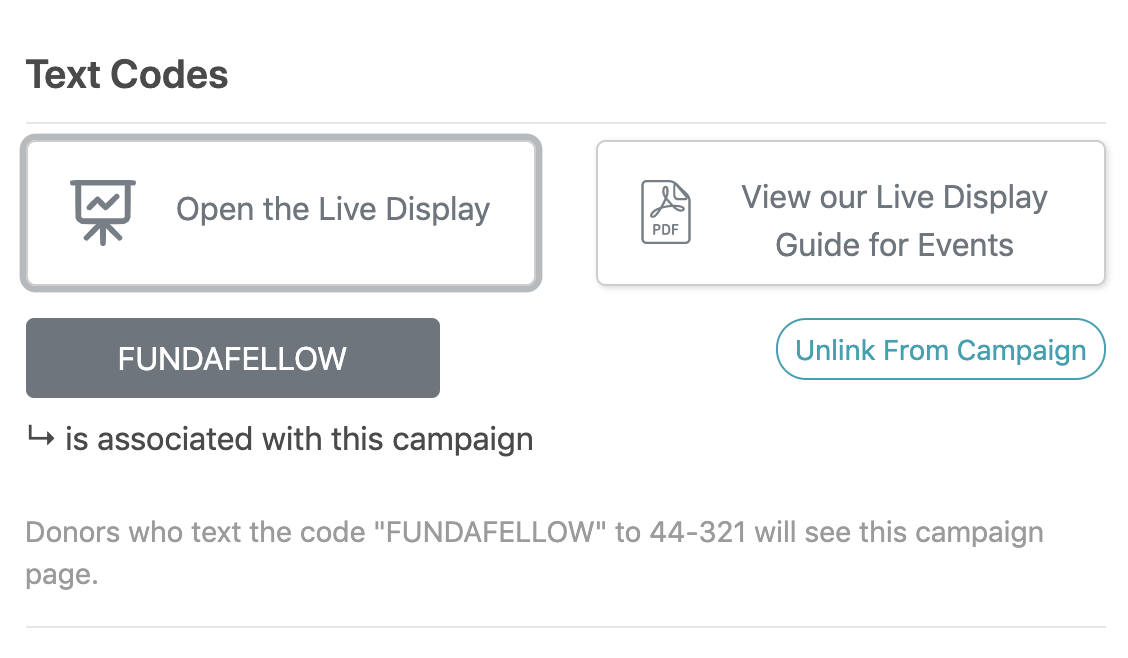Click the divider line below Text Codes heading

click(565, 123)
